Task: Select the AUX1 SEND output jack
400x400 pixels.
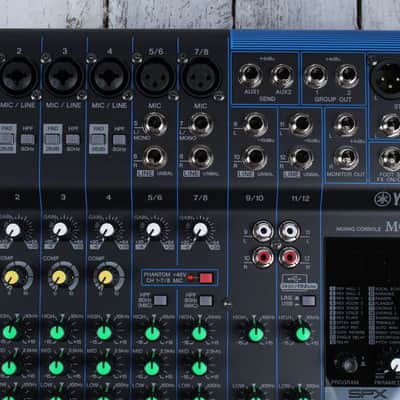Action: [x=251, y=75]
